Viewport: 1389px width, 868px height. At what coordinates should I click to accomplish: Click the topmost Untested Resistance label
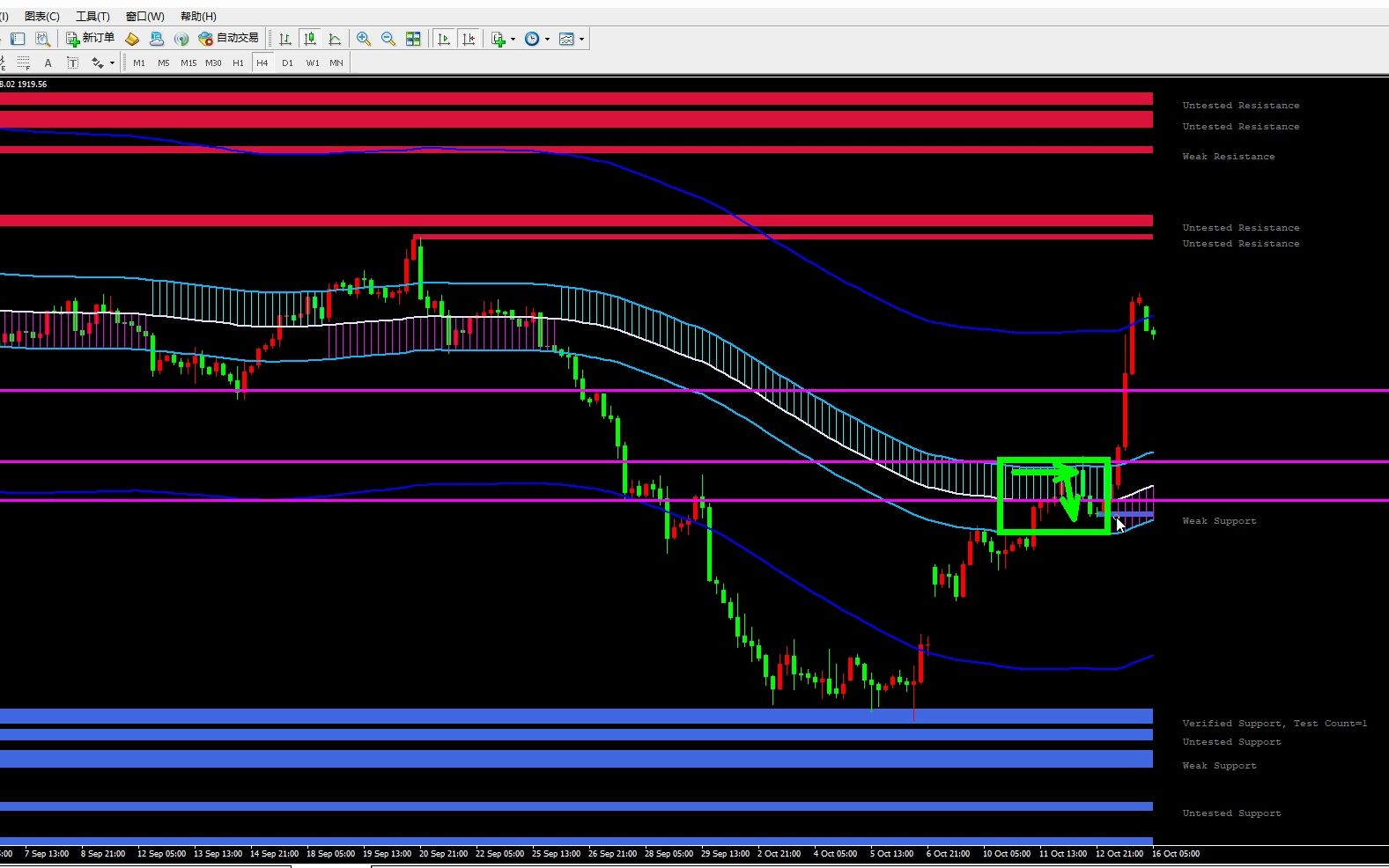(x=1240, y=106)
